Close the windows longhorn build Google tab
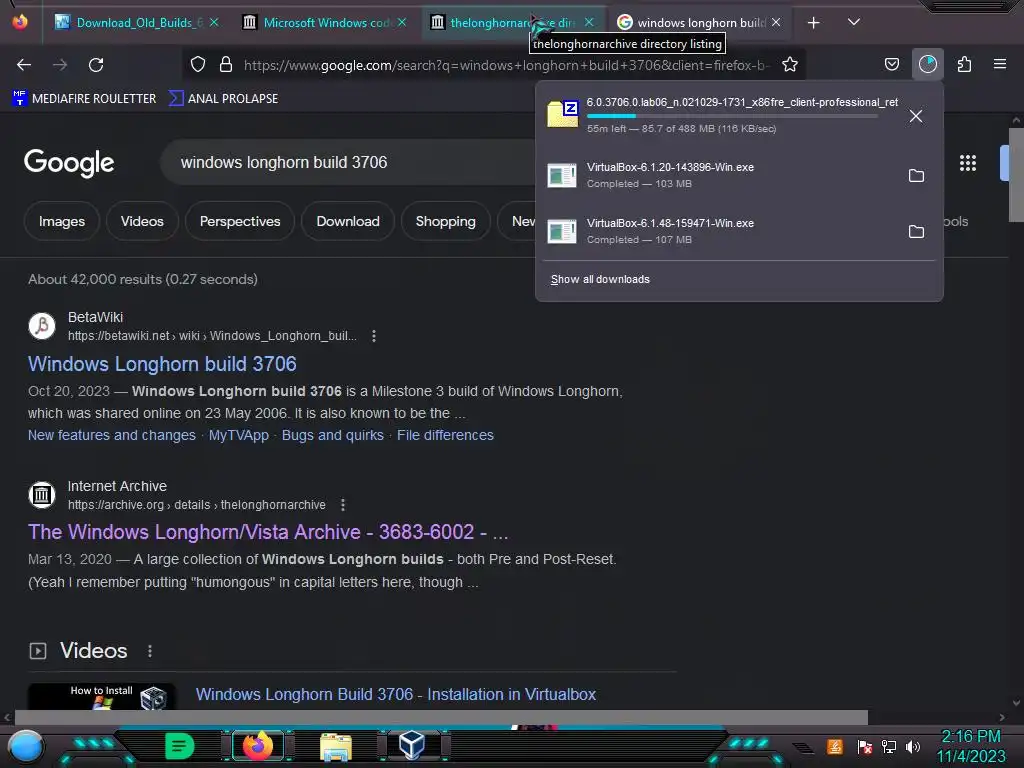The width and height of the screenshot is (1024, 768). point(776,22)
